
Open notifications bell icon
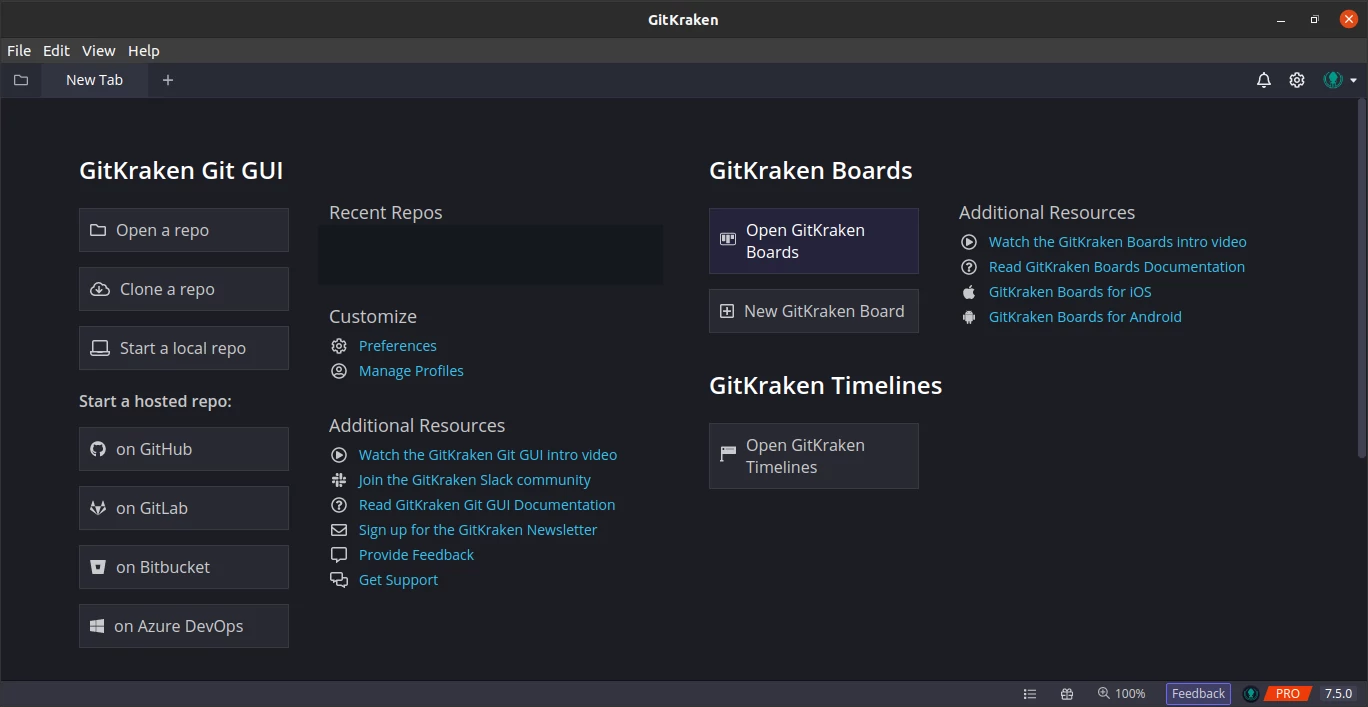pos(1264,80)
